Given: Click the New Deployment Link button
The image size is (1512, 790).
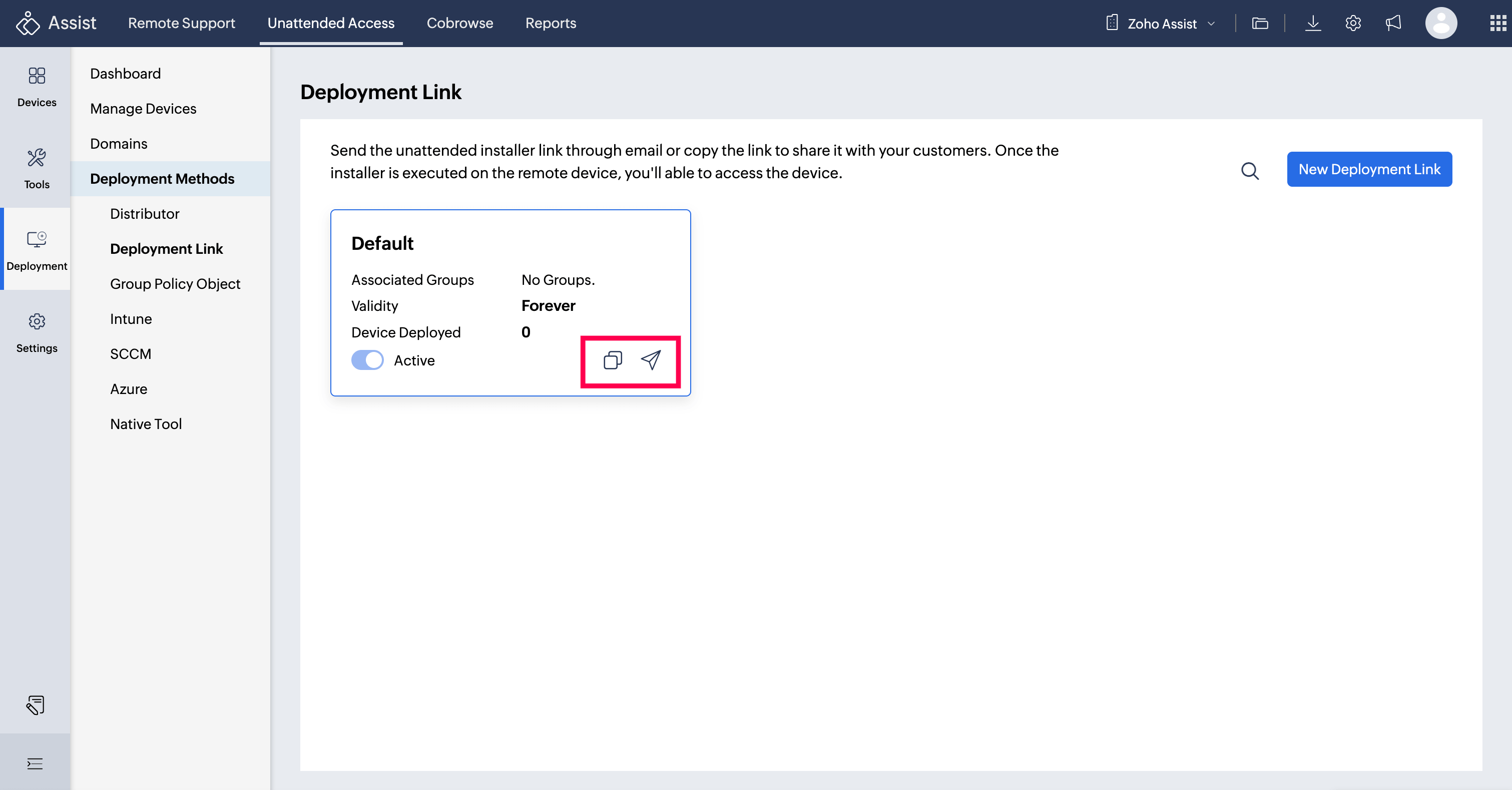Looking at the screenshot, I should (1369, 169).
